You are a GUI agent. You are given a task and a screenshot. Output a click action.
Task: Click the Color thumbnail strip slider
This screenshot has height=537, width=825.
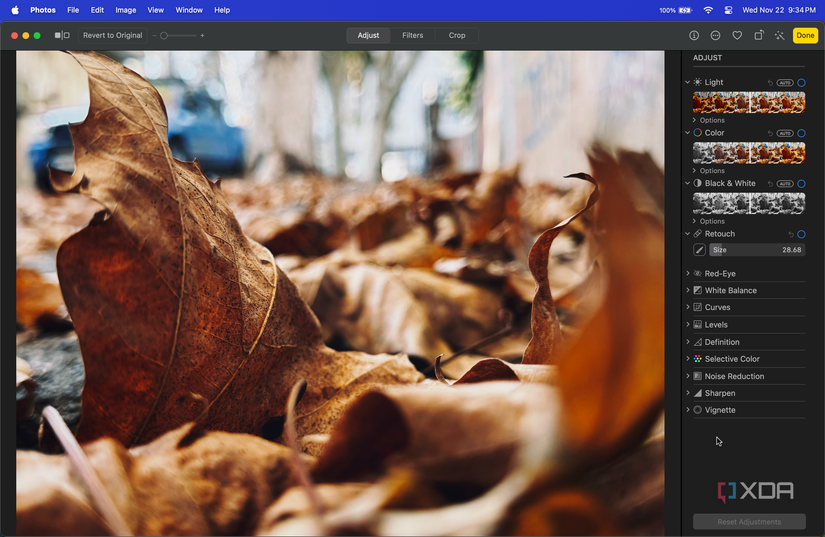click(749, 153)
